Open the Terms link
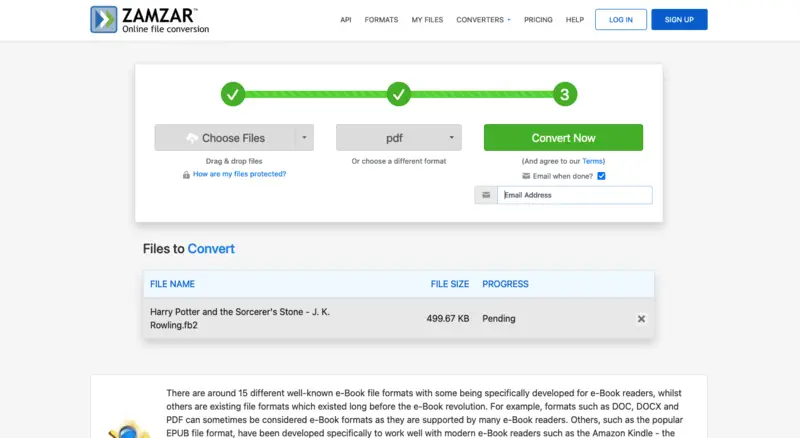 592,161
